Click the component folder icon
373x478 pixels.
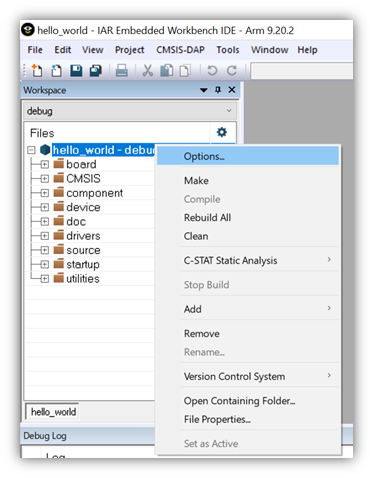pyautogui.click(x=59, y=192)
